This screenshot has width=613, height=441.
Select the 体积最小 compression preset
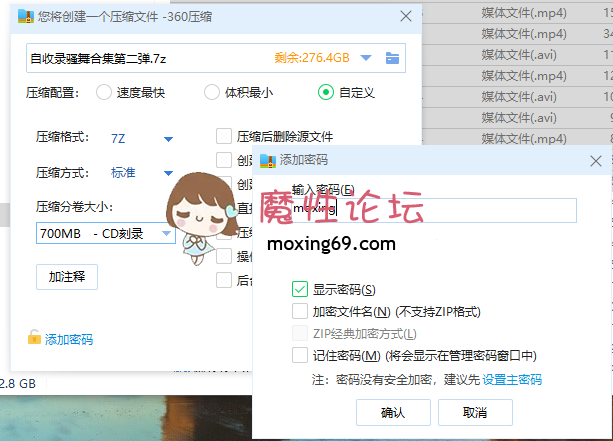pos(212,93)
